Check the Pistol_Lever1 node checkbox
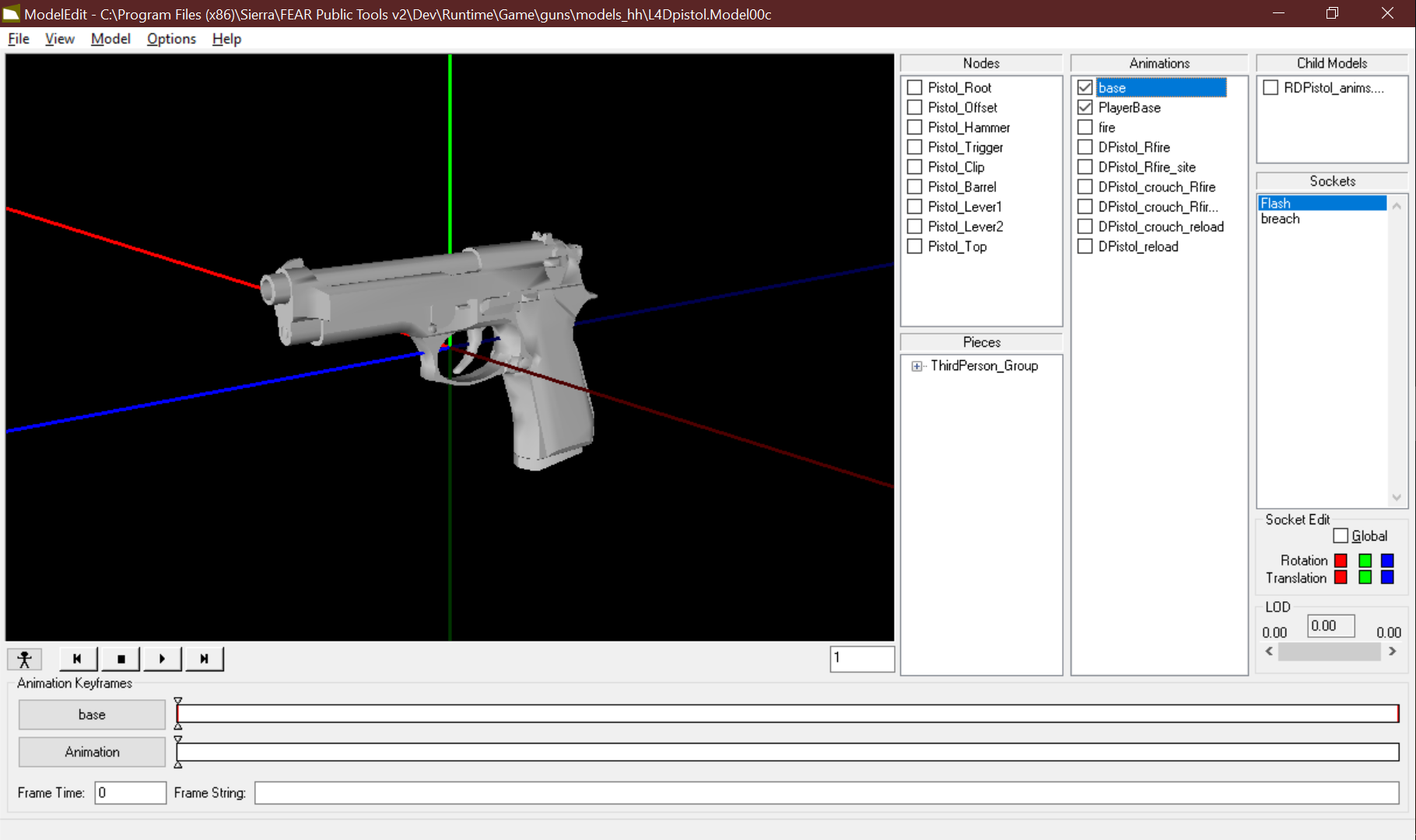 click(915, 207)
